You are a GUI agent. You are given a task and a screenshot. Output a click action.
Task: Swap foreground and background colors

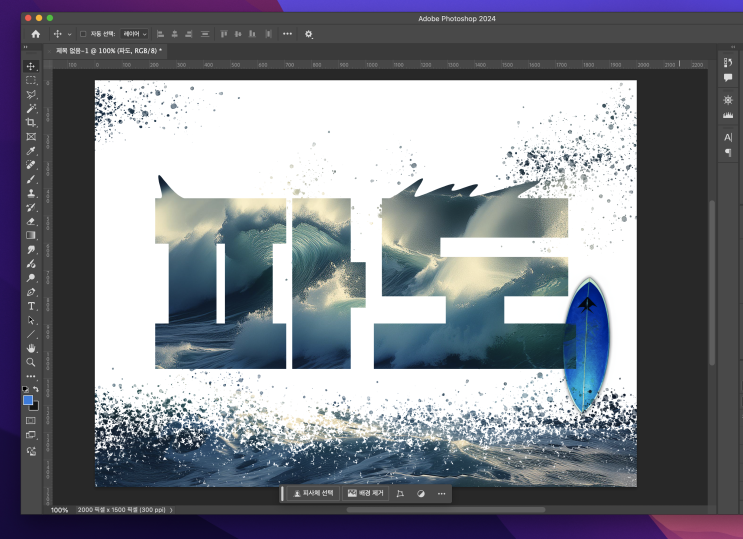(x=36, y=389)
